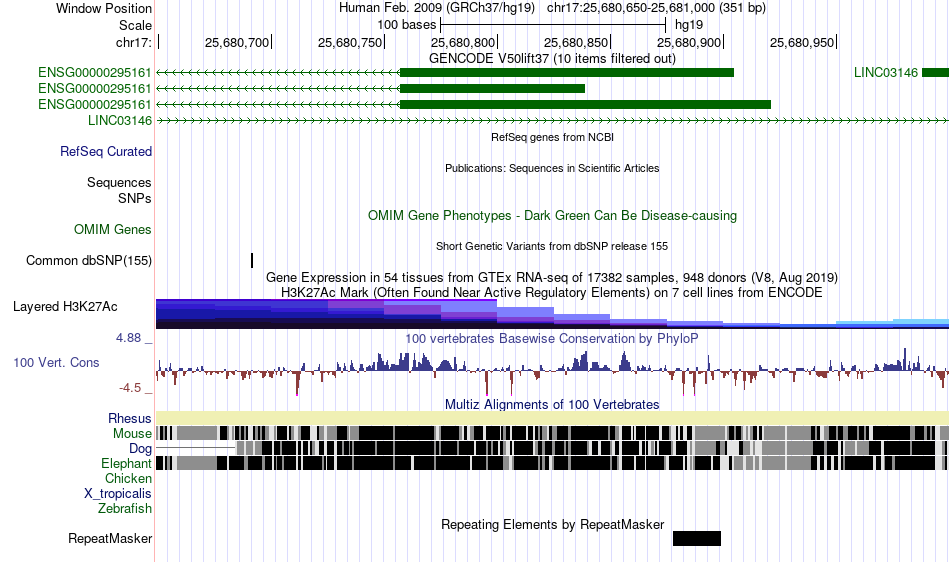
Task: Click second ENSG00000295161 transcript label
Action: [x=95, y=88]
